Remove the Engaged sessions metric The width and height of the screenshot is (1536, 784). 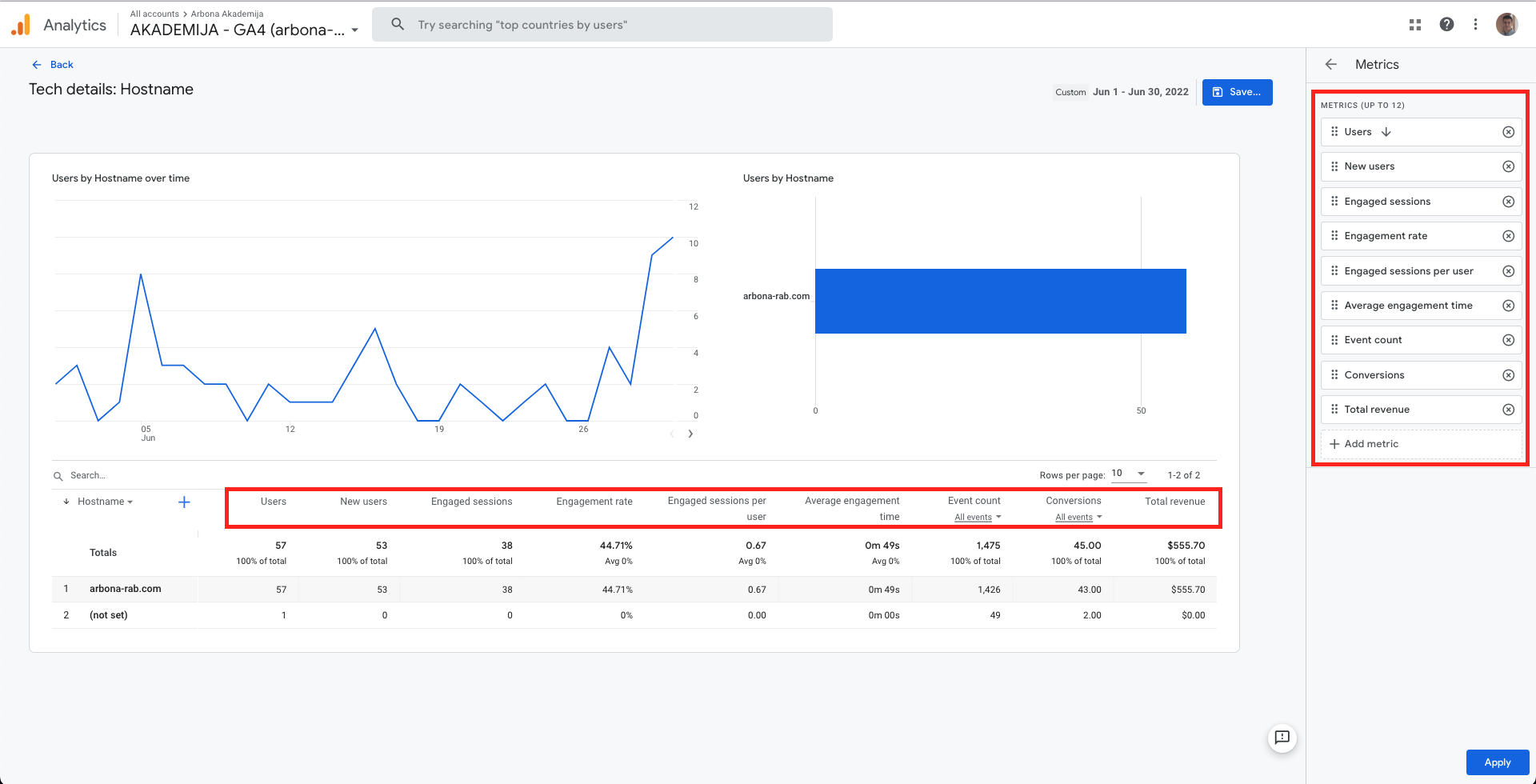[x=1508, y=202]
